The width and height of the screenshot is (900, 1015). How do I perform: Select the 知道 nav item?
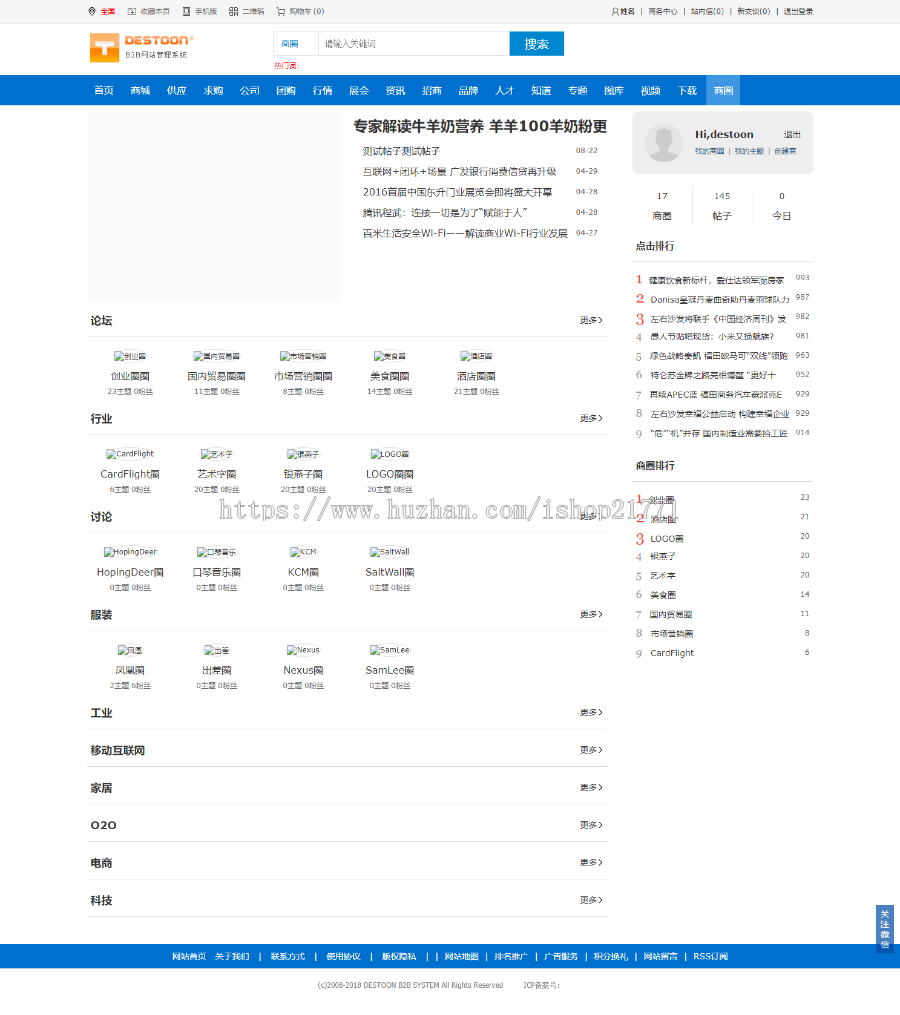click(x=541, y=91)
